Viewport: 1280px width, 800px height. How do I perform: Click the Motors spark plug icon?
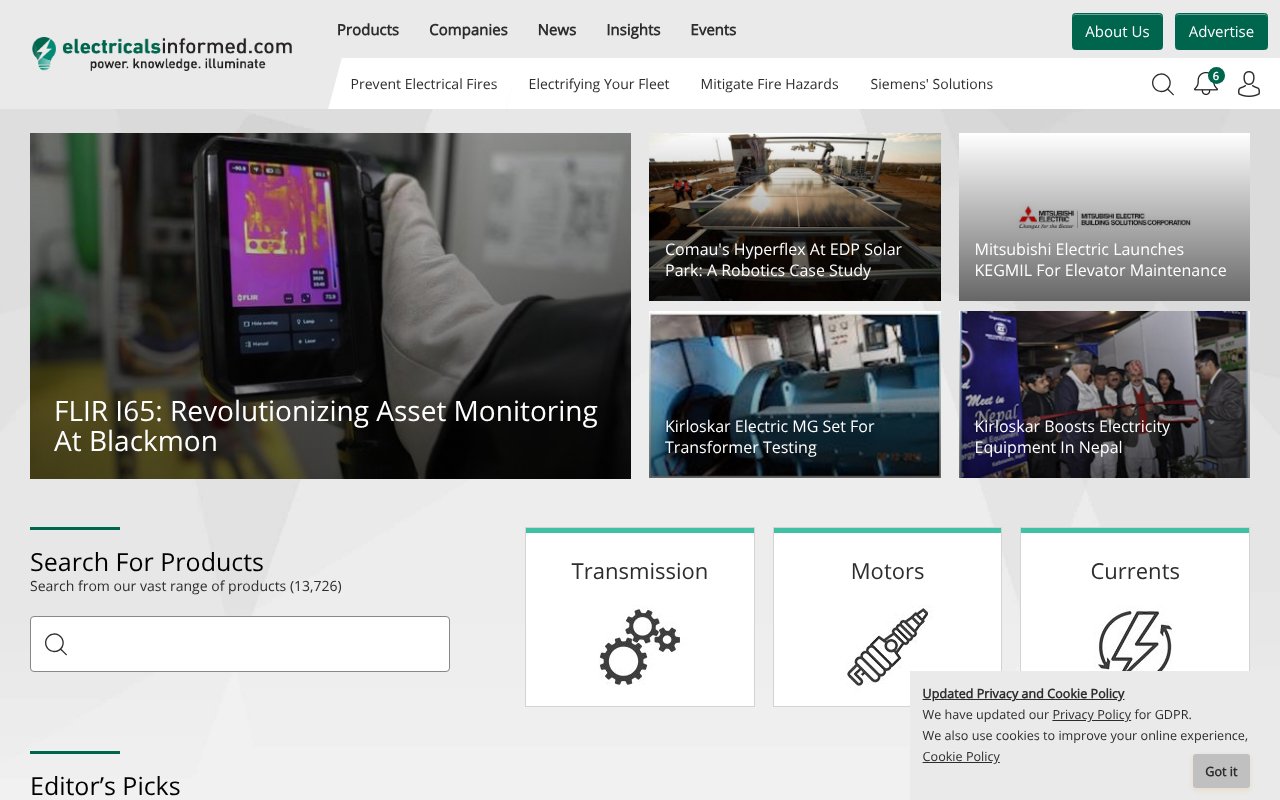[x=887, y=647]
